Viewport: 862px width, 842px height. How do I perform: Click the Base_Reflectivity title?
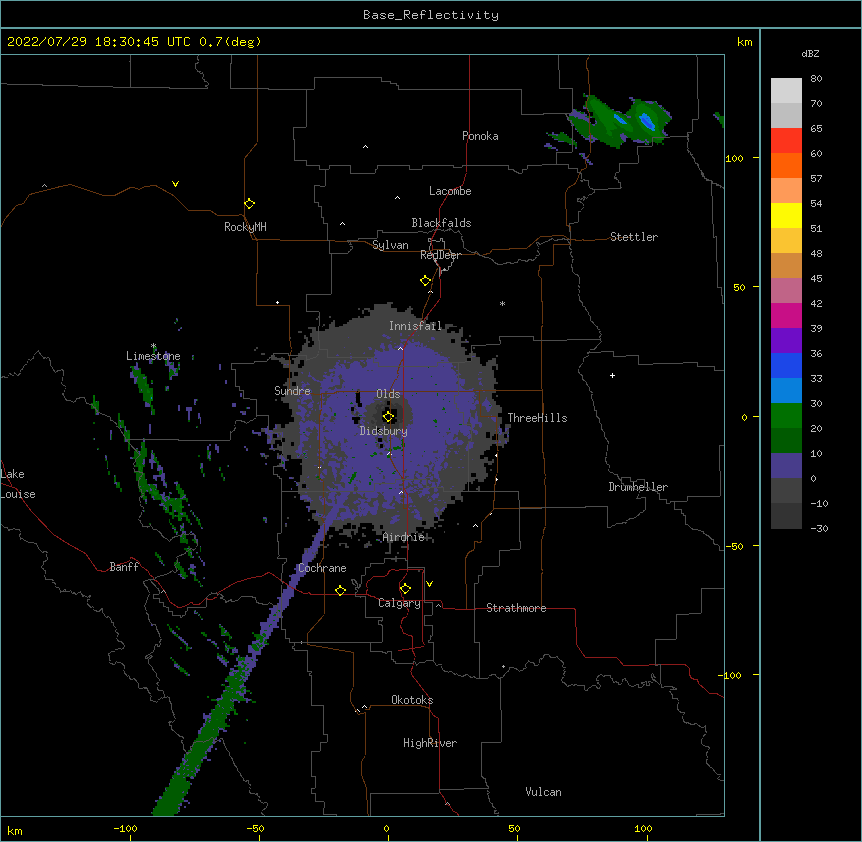coord(431,15)
